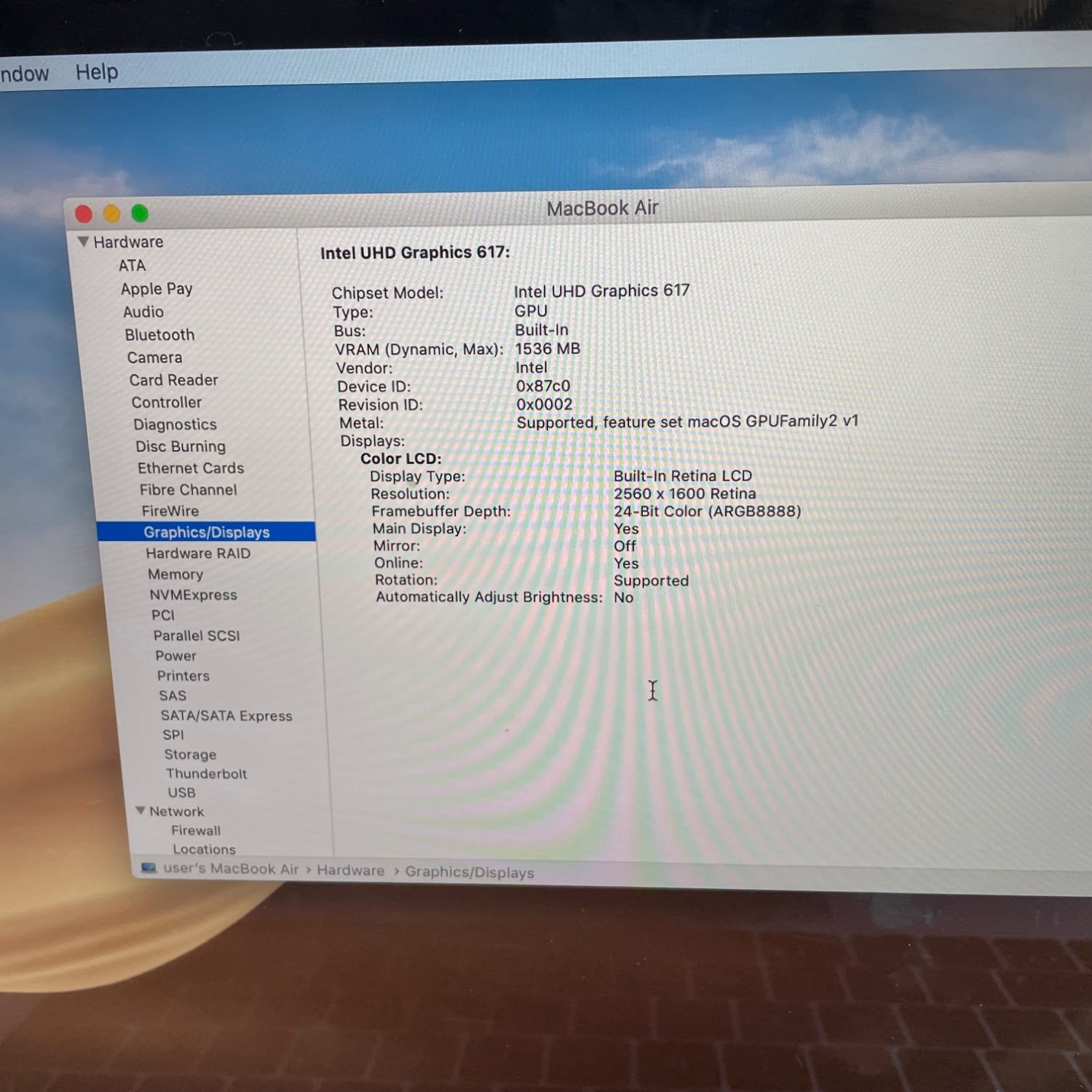Open the Help menu

(x=96, y=72)
